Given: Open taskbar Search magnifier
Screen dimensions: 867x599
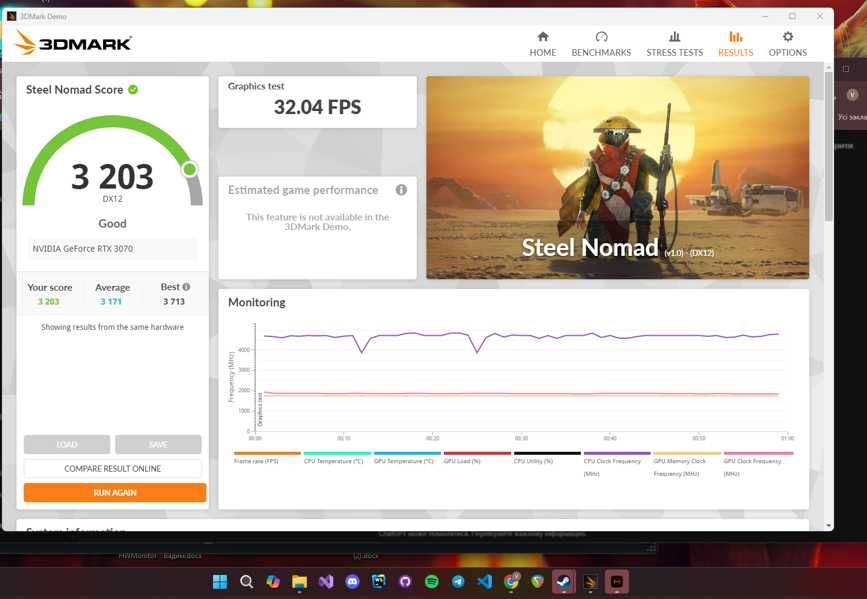Looking at the screenshot, I should click(x=247, y=581).
